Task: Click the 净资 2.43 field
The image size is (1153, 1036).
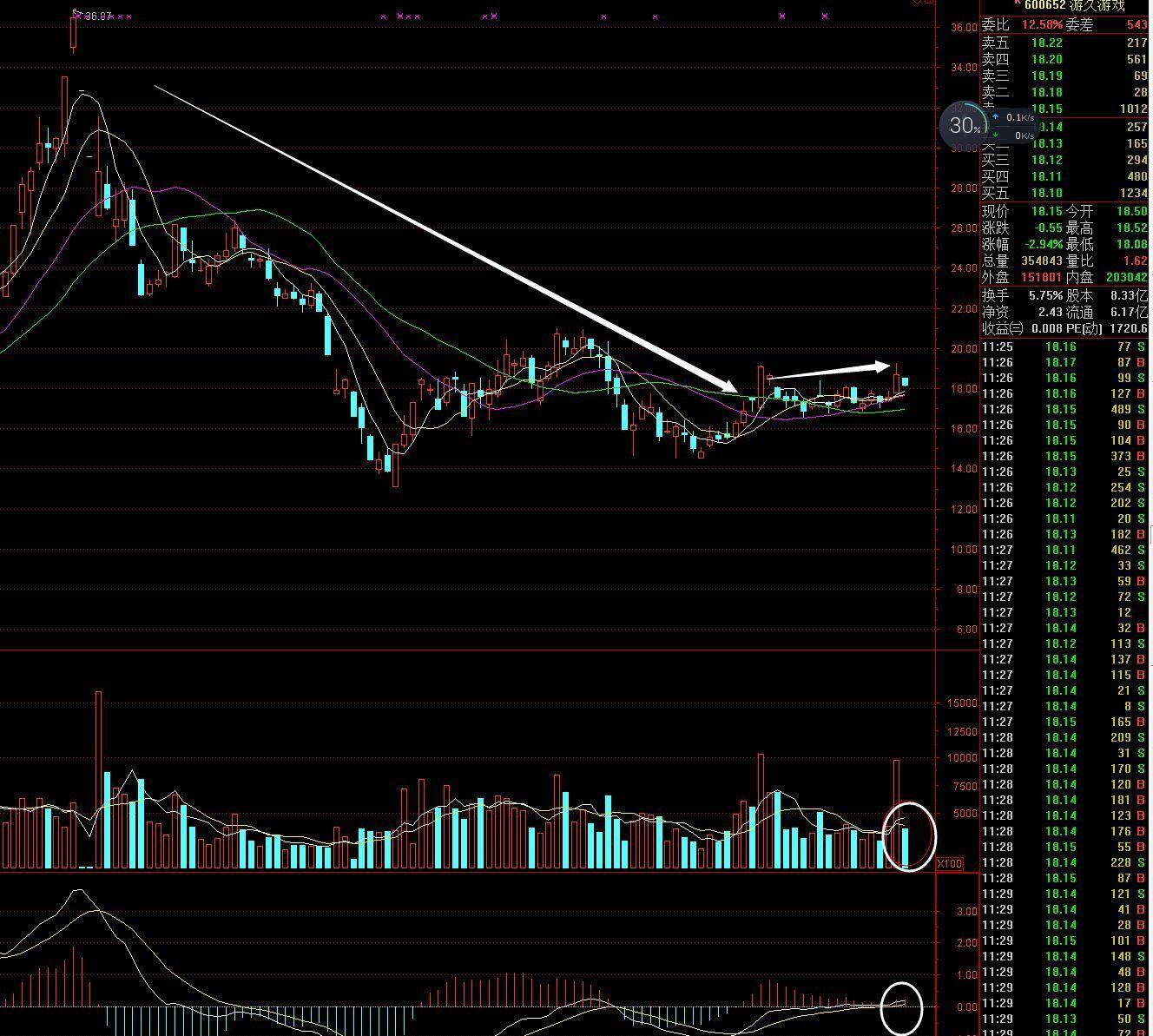Action: pyautogui.click(x=1022, y=312)
